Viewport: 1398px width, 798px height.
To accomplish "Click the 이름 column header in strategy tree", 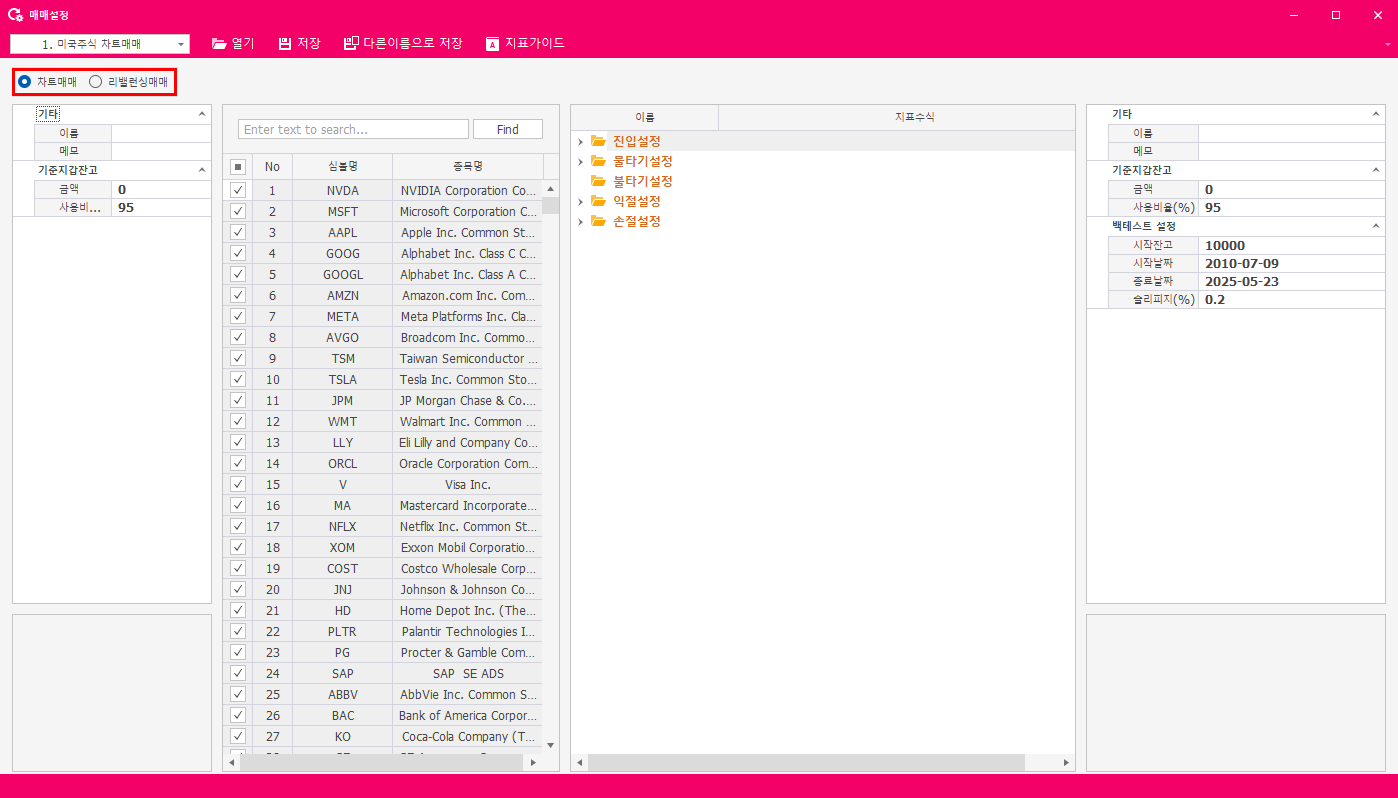I will pyautogui.click(x=644, y=117).
